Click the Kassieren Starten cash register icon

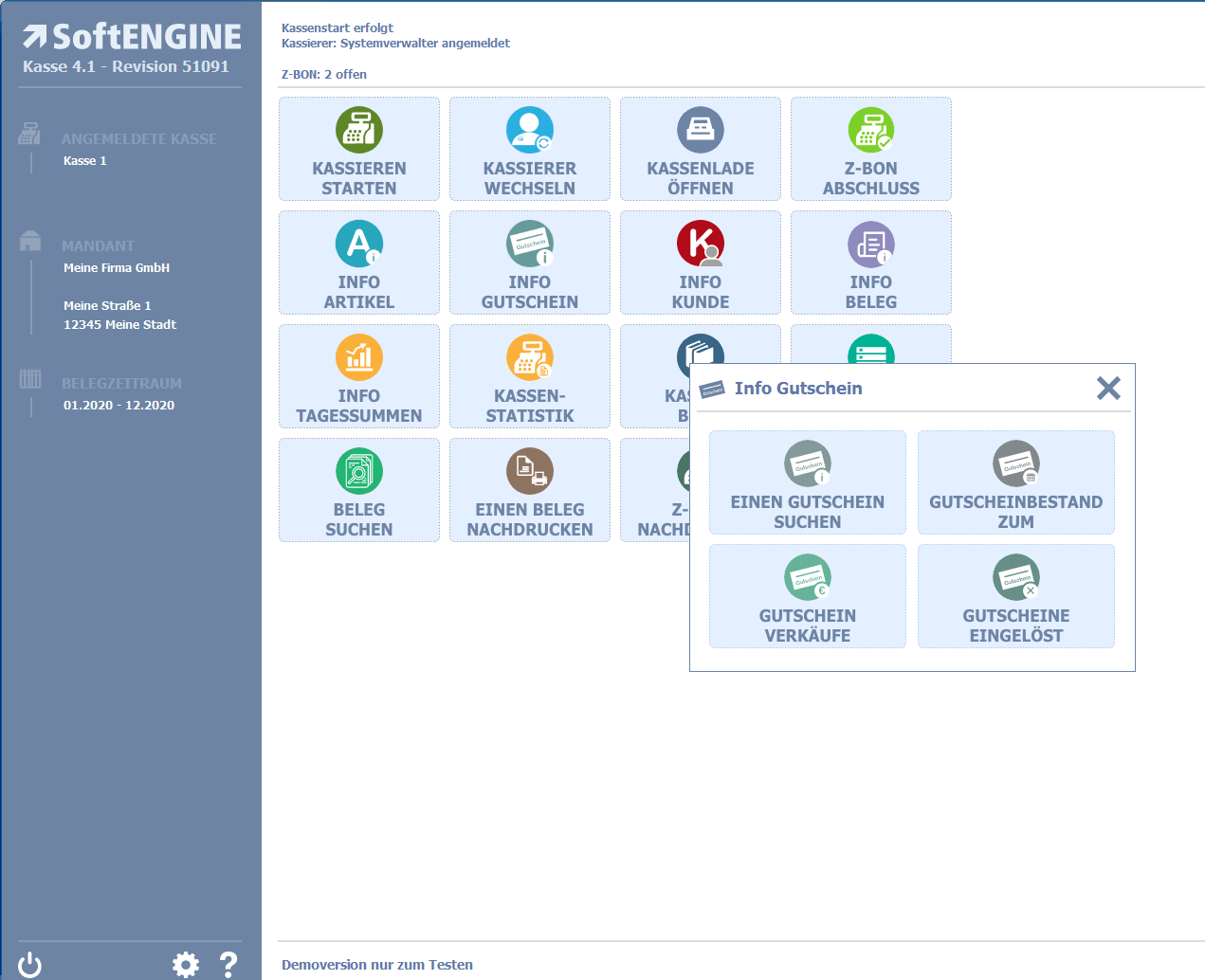[x=358, y=131]
